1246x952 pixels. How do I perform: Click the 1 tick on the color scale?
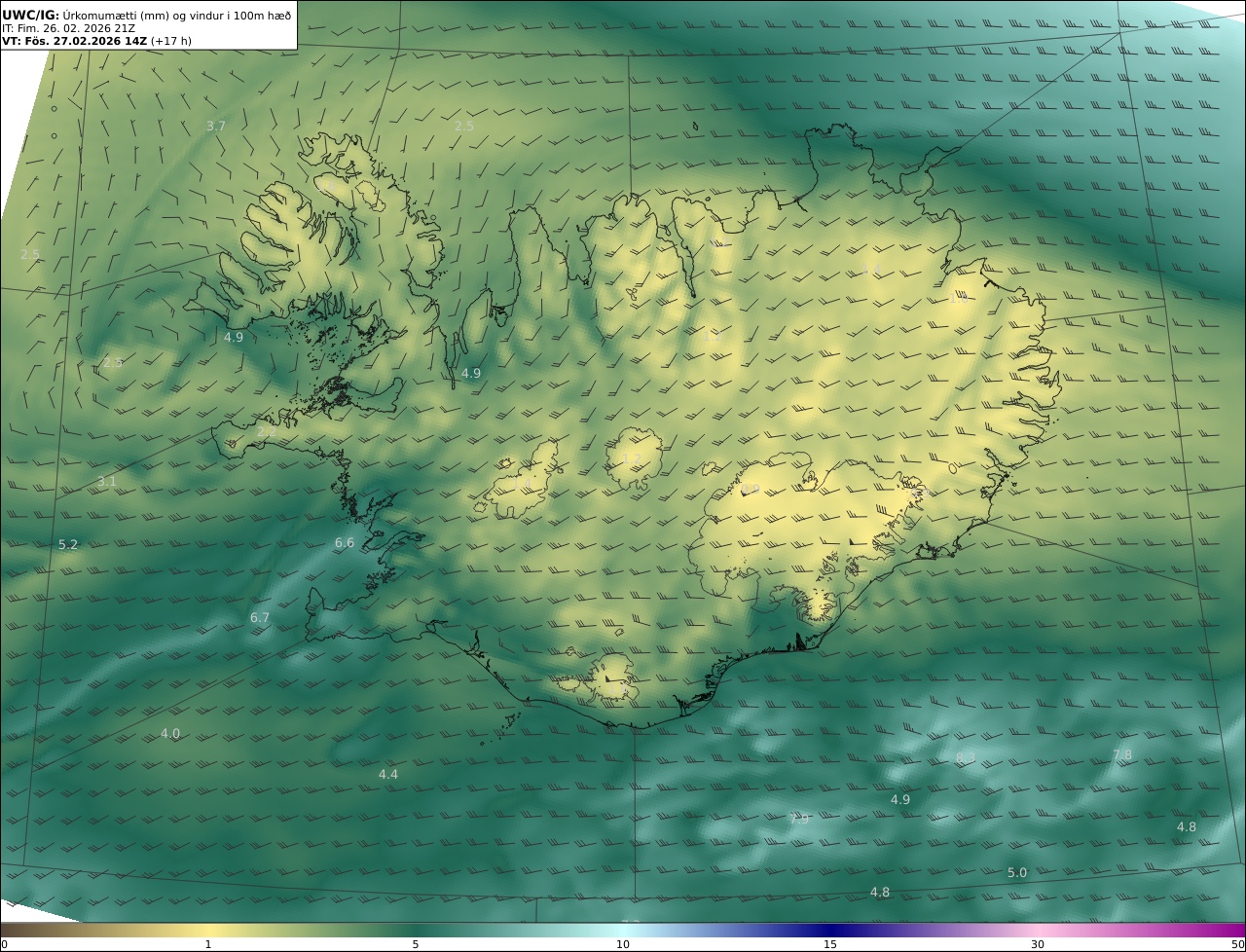(208, 944)
